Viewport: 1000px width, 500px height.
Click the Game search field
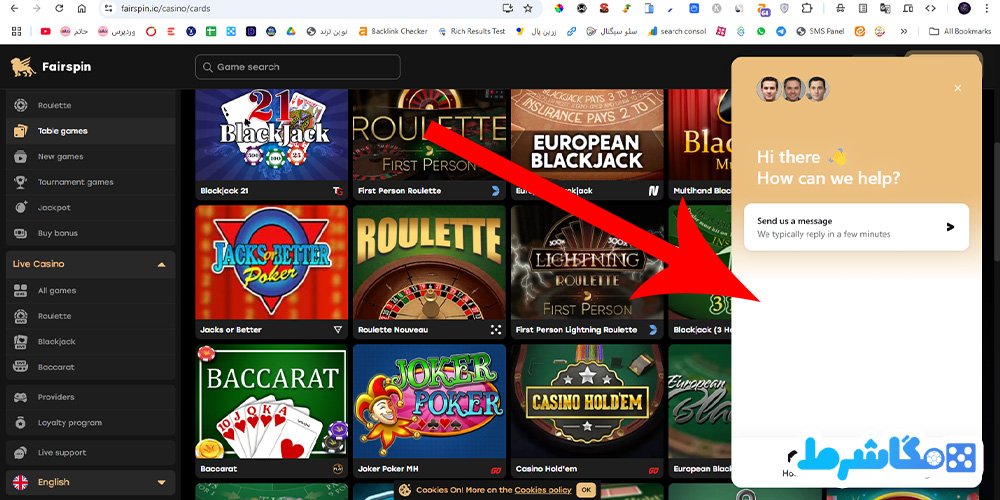[x=298, y=67]
